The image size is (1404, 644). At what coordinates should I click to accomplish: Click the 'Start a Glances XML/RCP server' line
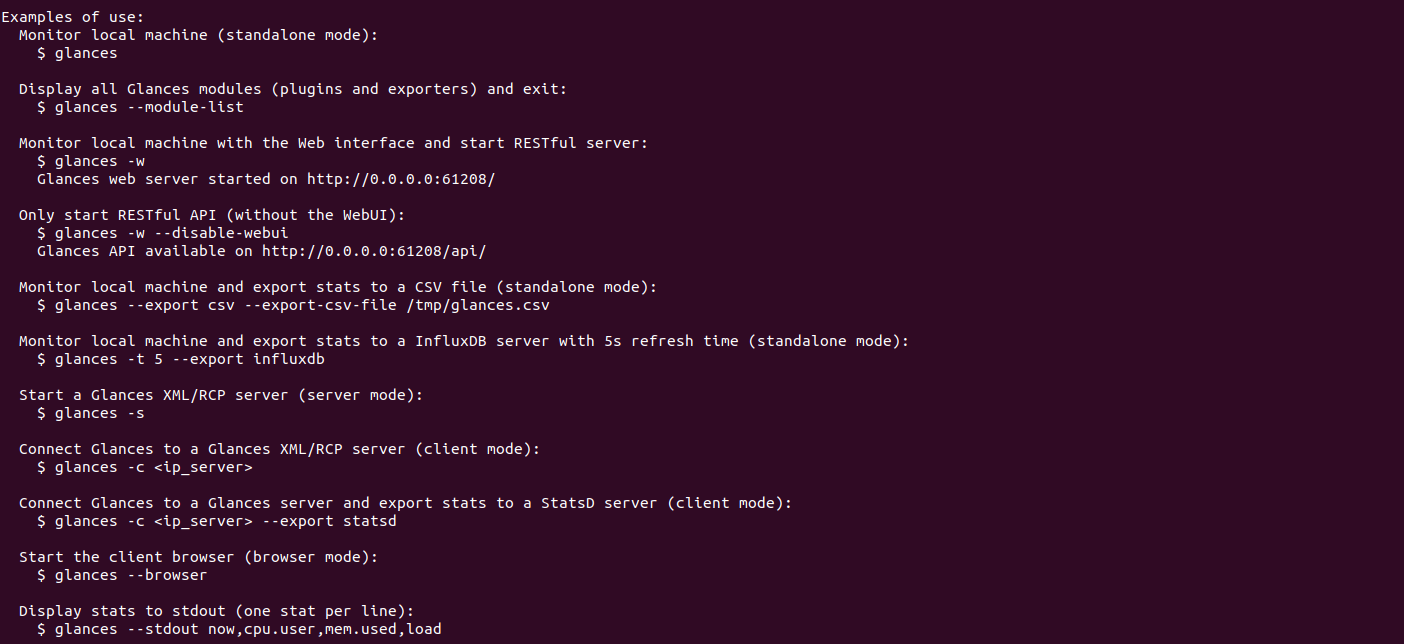tap(221, 395)
